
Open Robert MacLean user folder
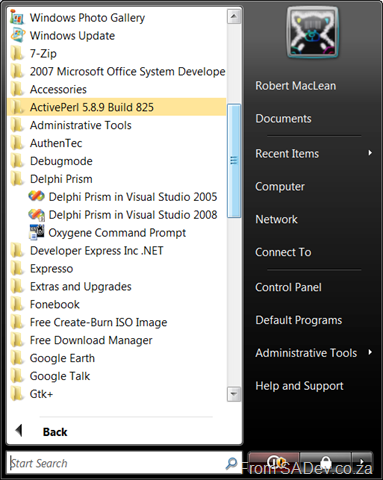295,86
